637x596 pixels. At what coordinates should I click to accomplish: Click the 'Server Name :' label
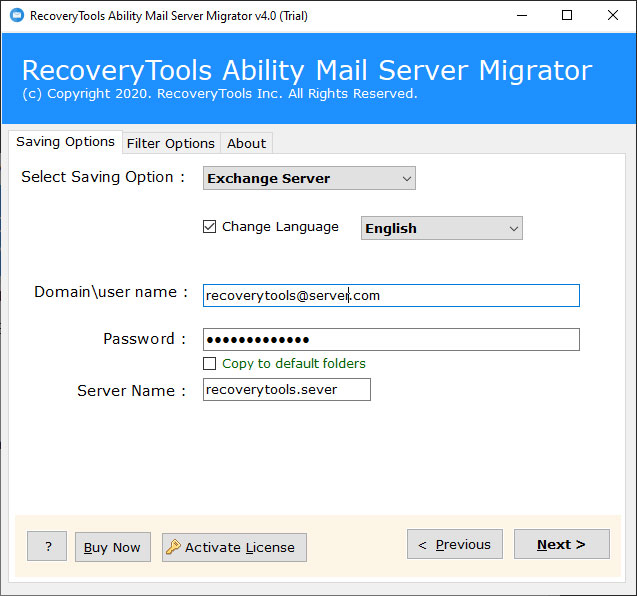(x=132, y=390)
